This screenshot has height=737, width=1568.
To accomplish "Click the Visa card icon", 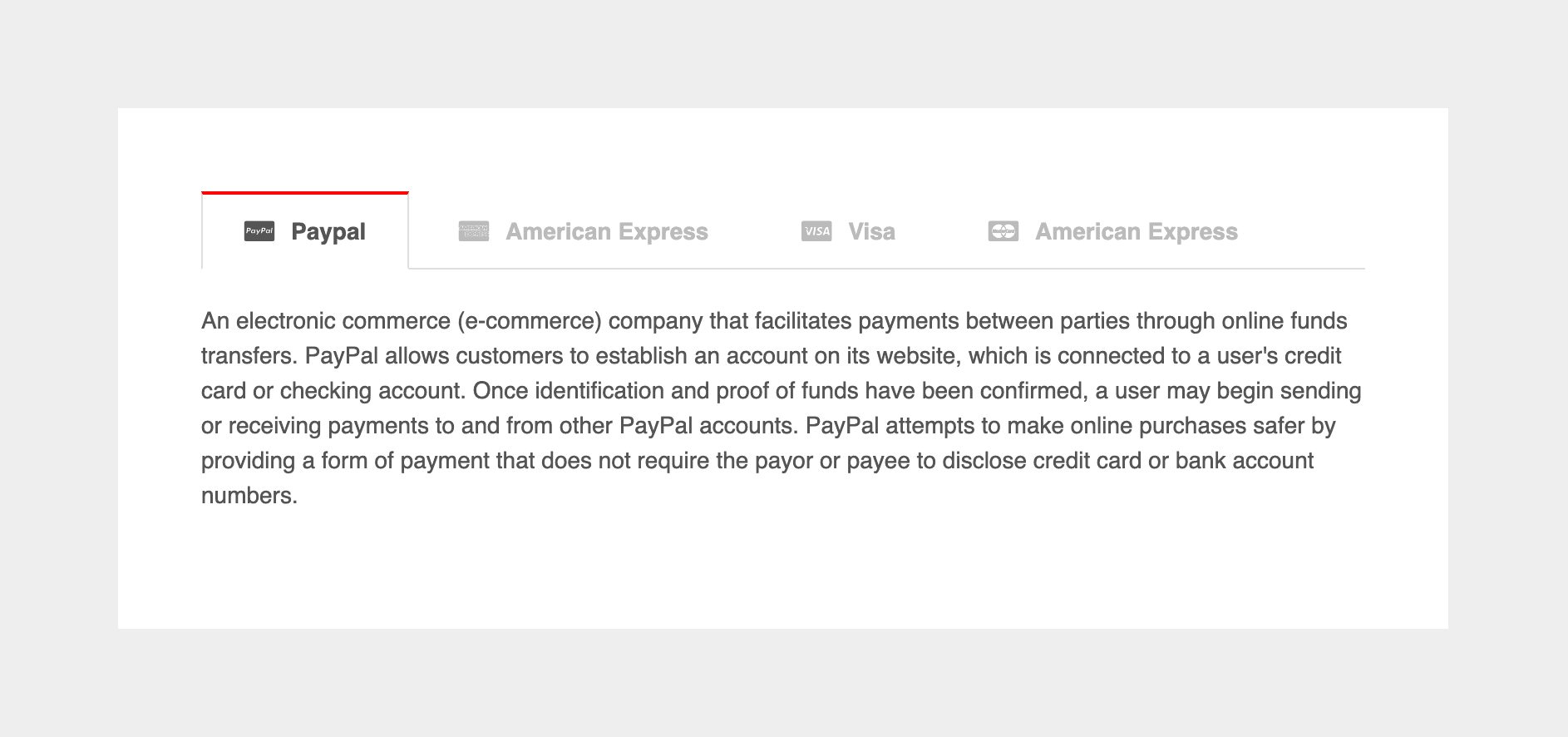I will pos(816,231).
